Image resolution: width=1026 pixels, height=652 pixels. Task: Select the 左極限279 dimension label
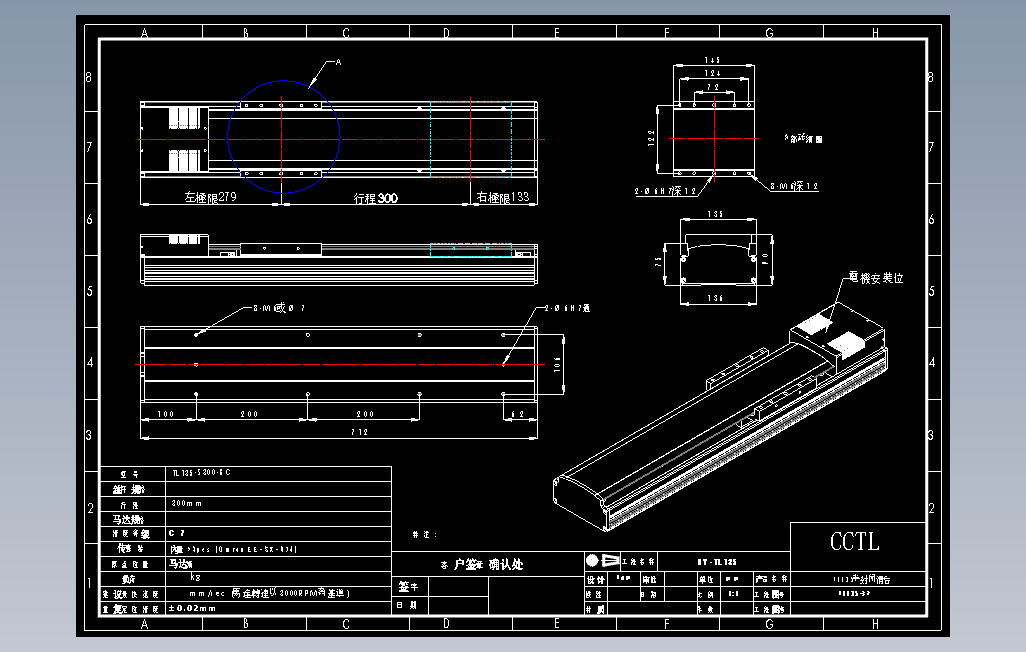click(210, 197)
